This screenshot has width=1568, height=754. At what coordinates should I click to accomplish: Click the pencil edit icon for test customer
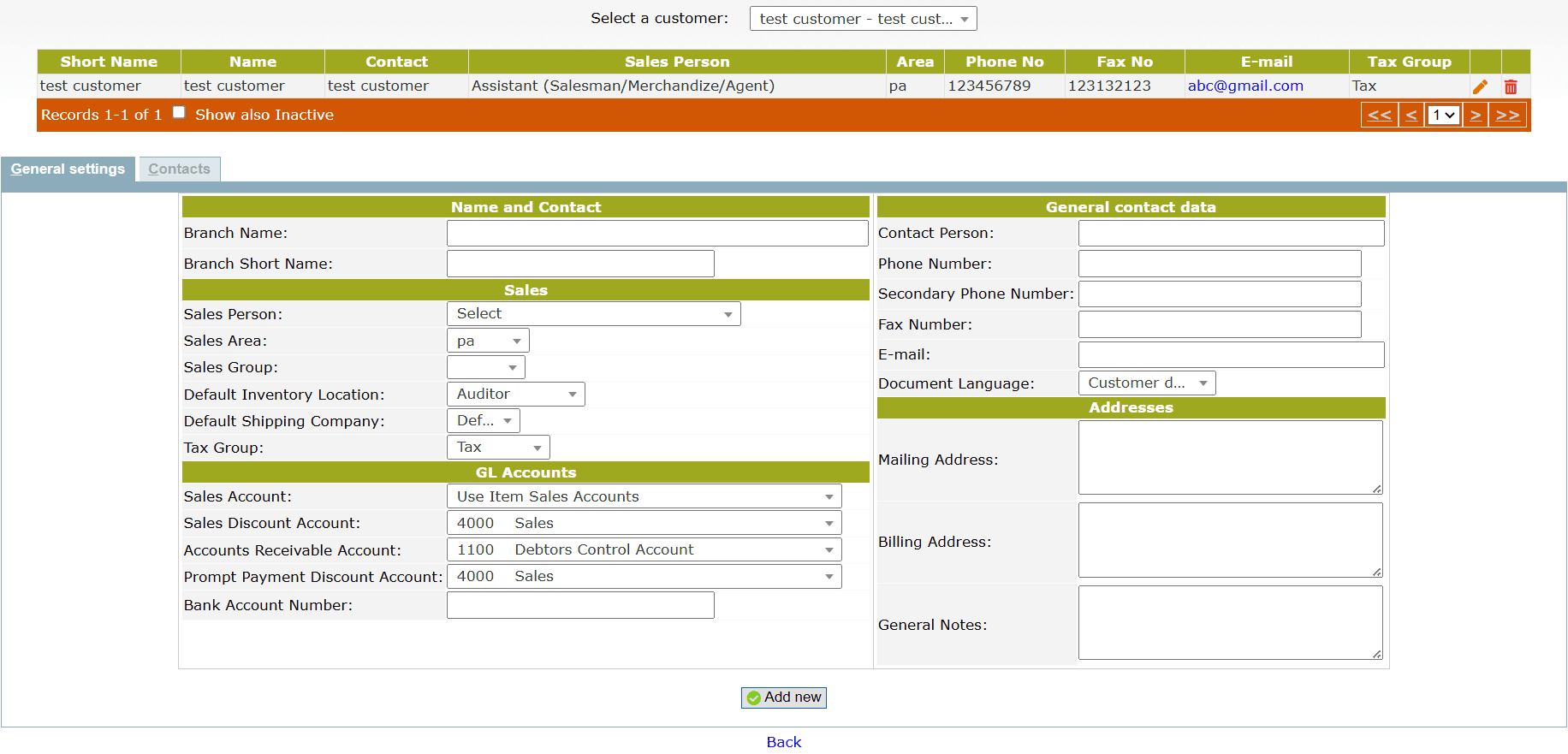click(1480, 86)
